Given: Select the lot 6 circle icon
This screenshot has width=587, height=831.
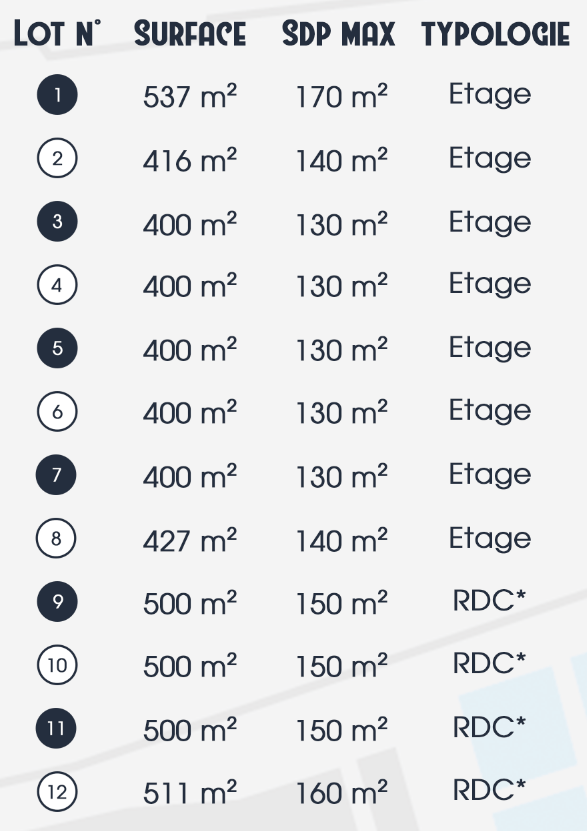Looking at the screenshot, I should [x=57, y=411].
